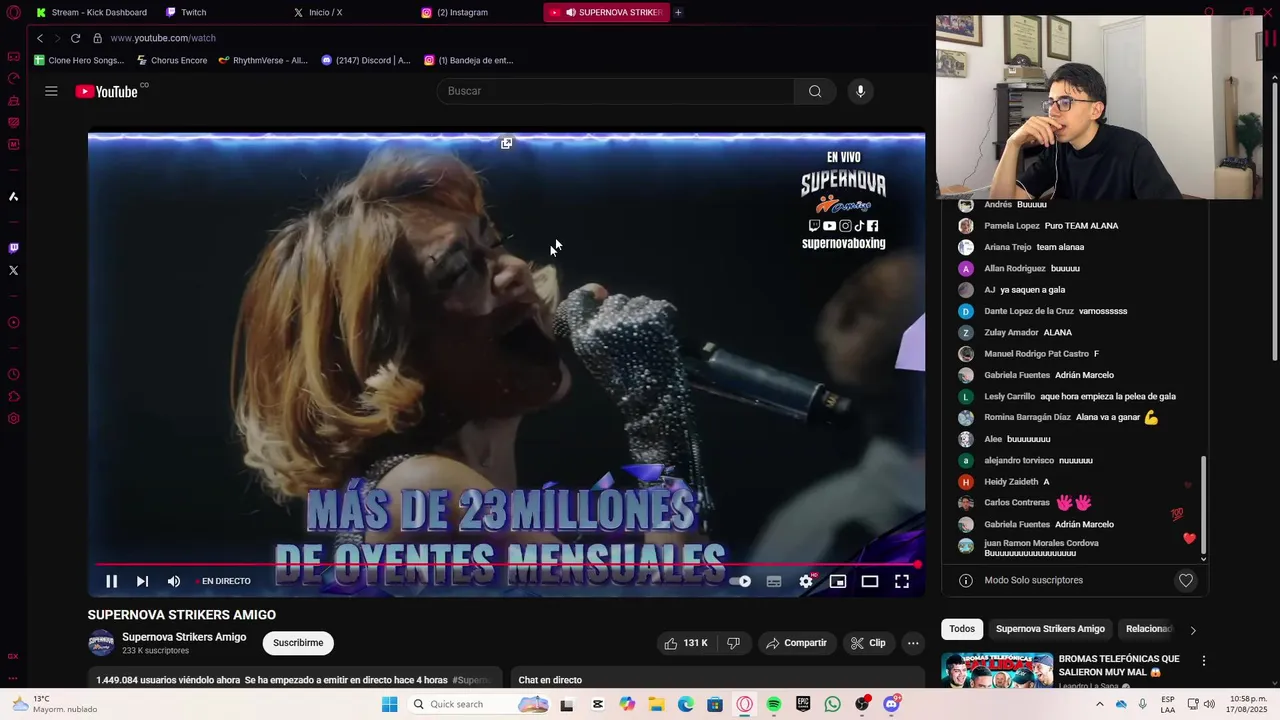
Task: Select the Todos filter chip
Action: [x=962, y=629]
